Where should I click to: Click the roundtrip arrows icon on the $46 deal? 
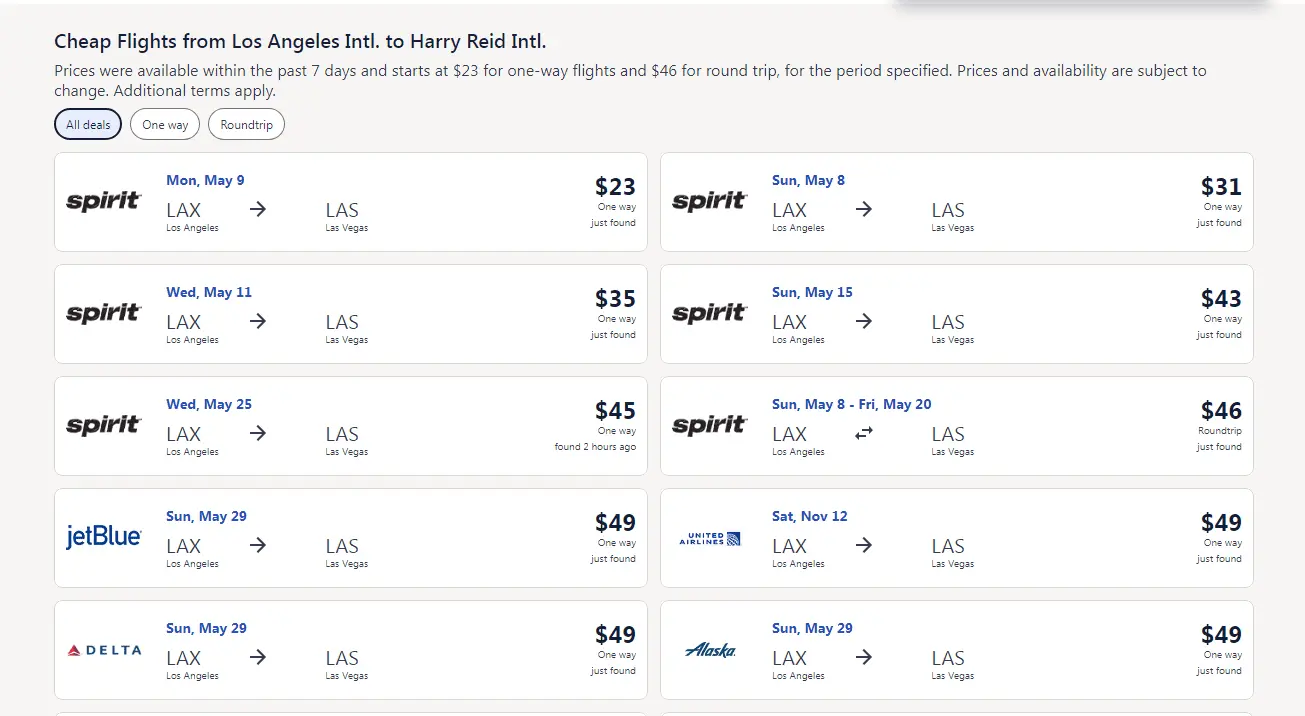(x=864, y=433)
